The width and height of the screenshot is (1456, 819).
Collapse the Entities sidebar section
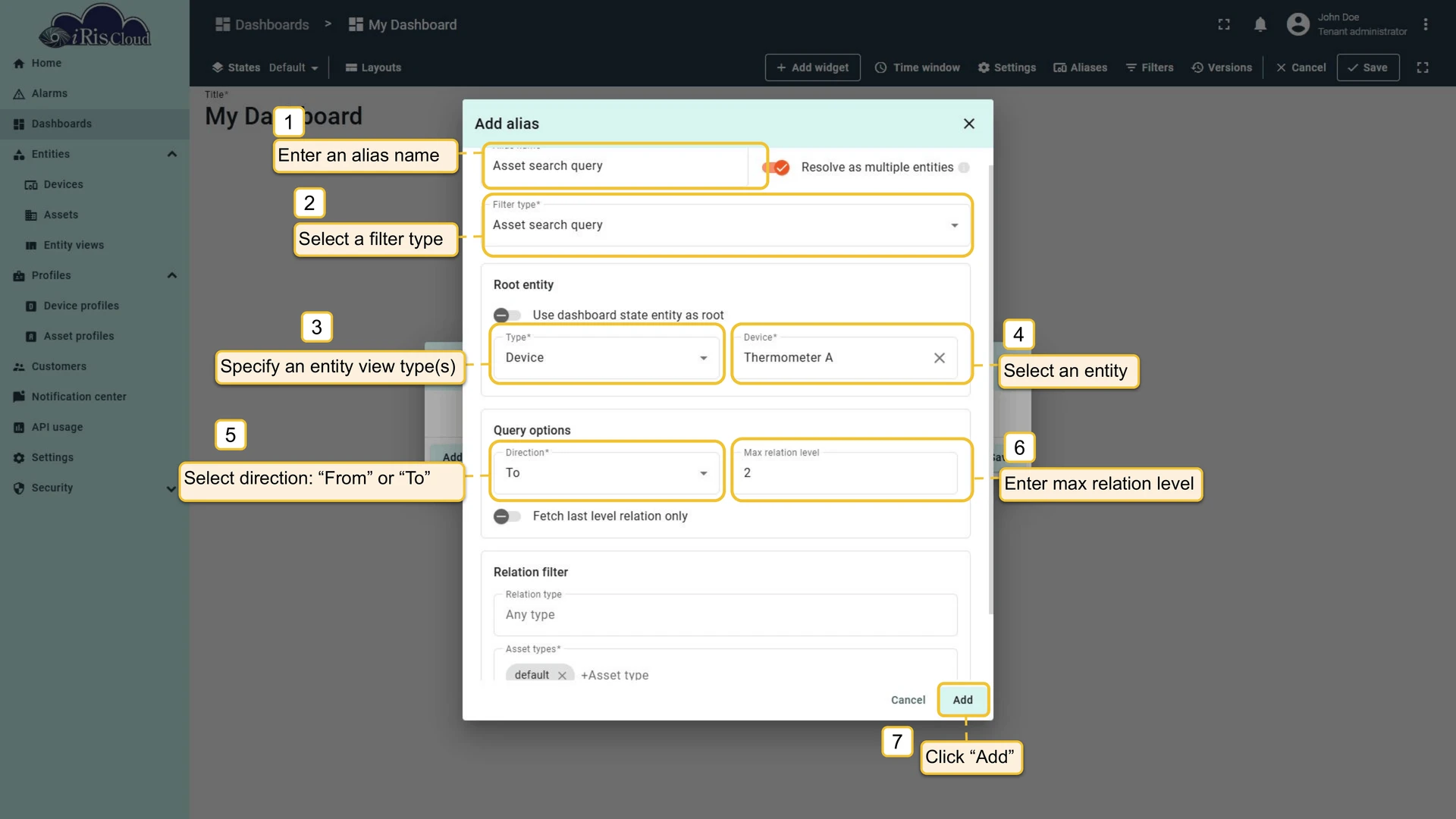coord(172,154)
